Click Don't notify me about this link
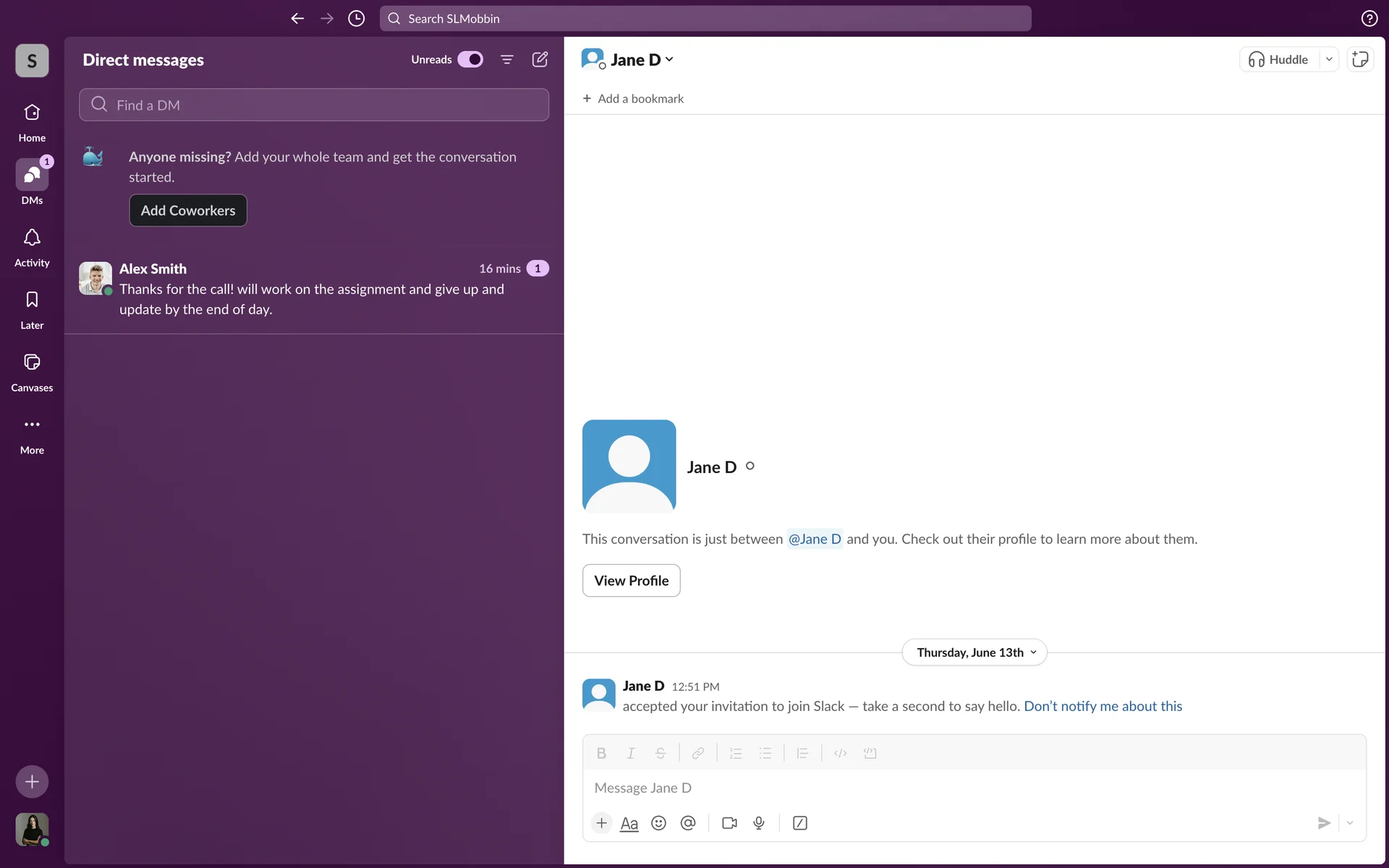This screenshot has height=868, width=1389. tap(1103, 706)
